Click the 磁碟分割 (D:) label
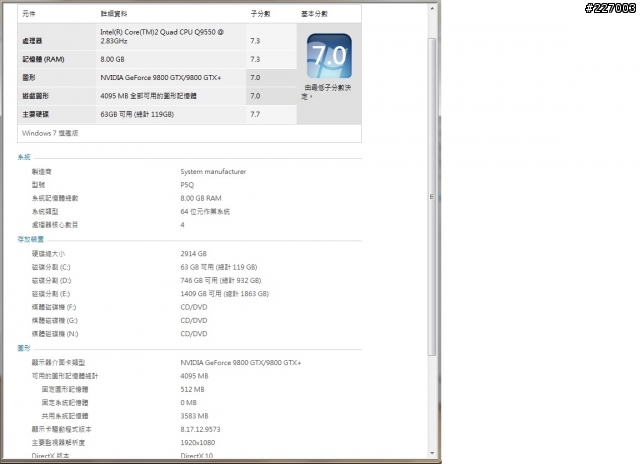The image size is (640, 464). [51, 281]
